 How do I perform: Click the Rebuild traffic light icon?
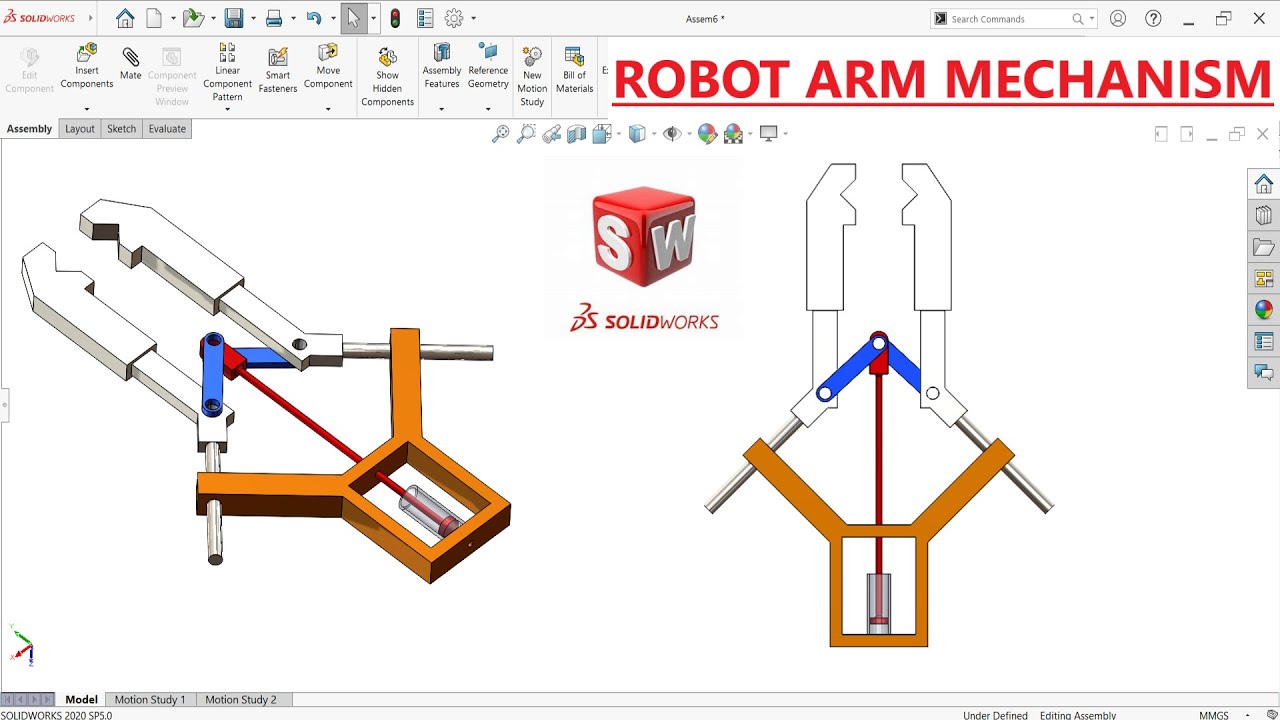tap(395, 18)
